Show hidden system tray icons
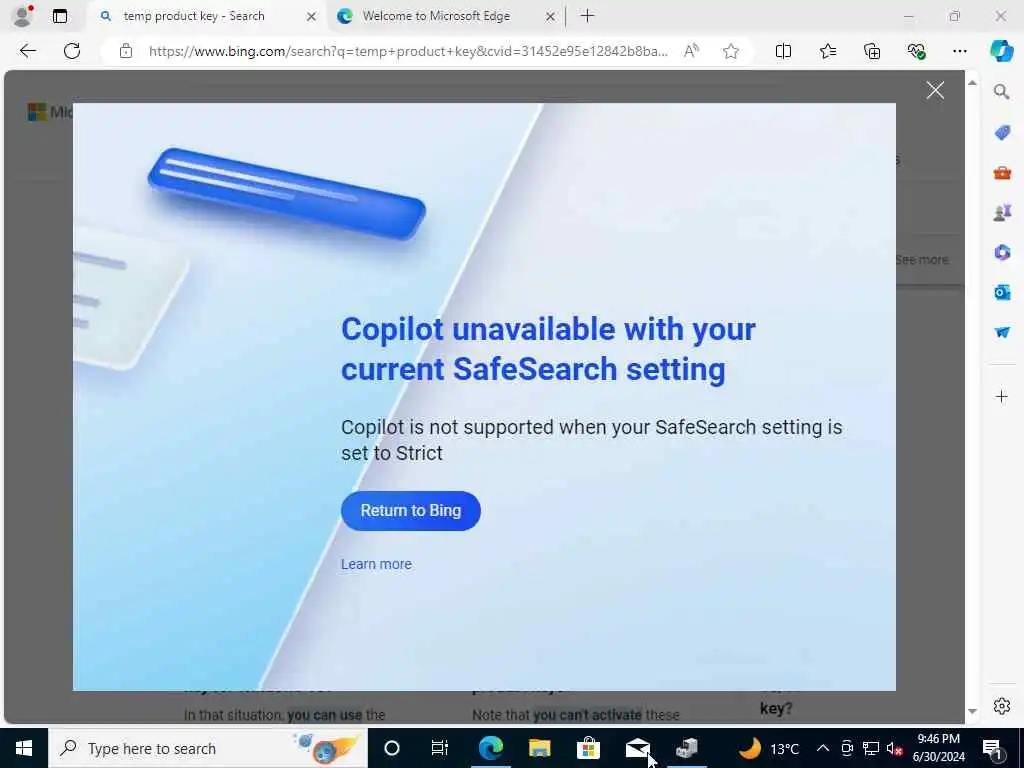 pos(823,748)
